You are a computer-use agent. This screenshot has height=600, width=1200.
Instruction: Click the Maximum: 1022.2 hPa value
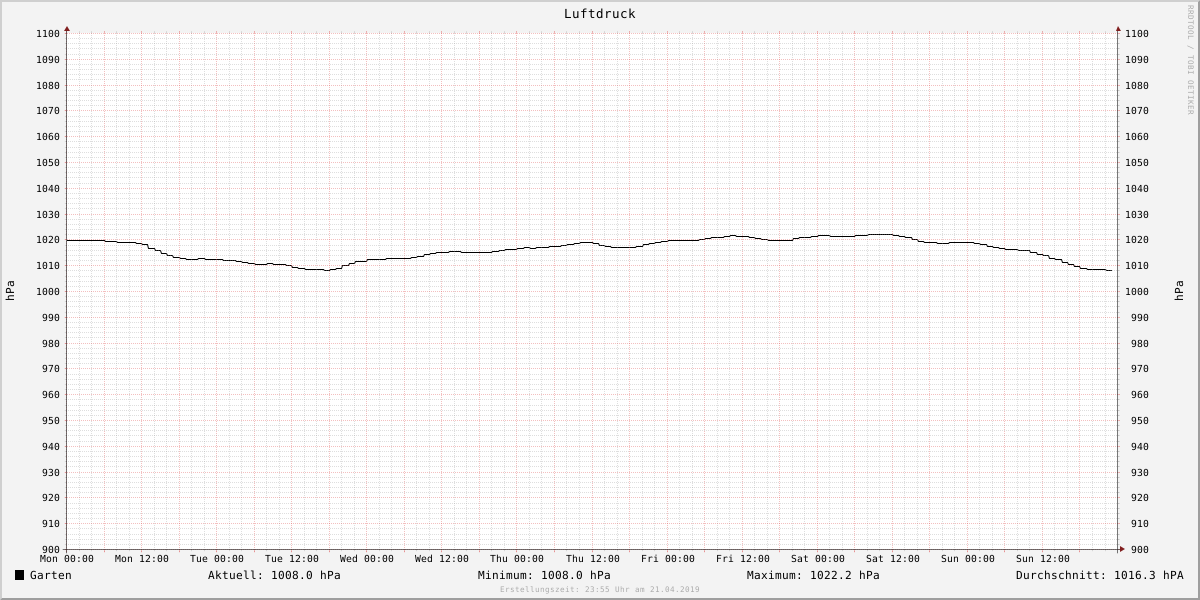point(813,575)
